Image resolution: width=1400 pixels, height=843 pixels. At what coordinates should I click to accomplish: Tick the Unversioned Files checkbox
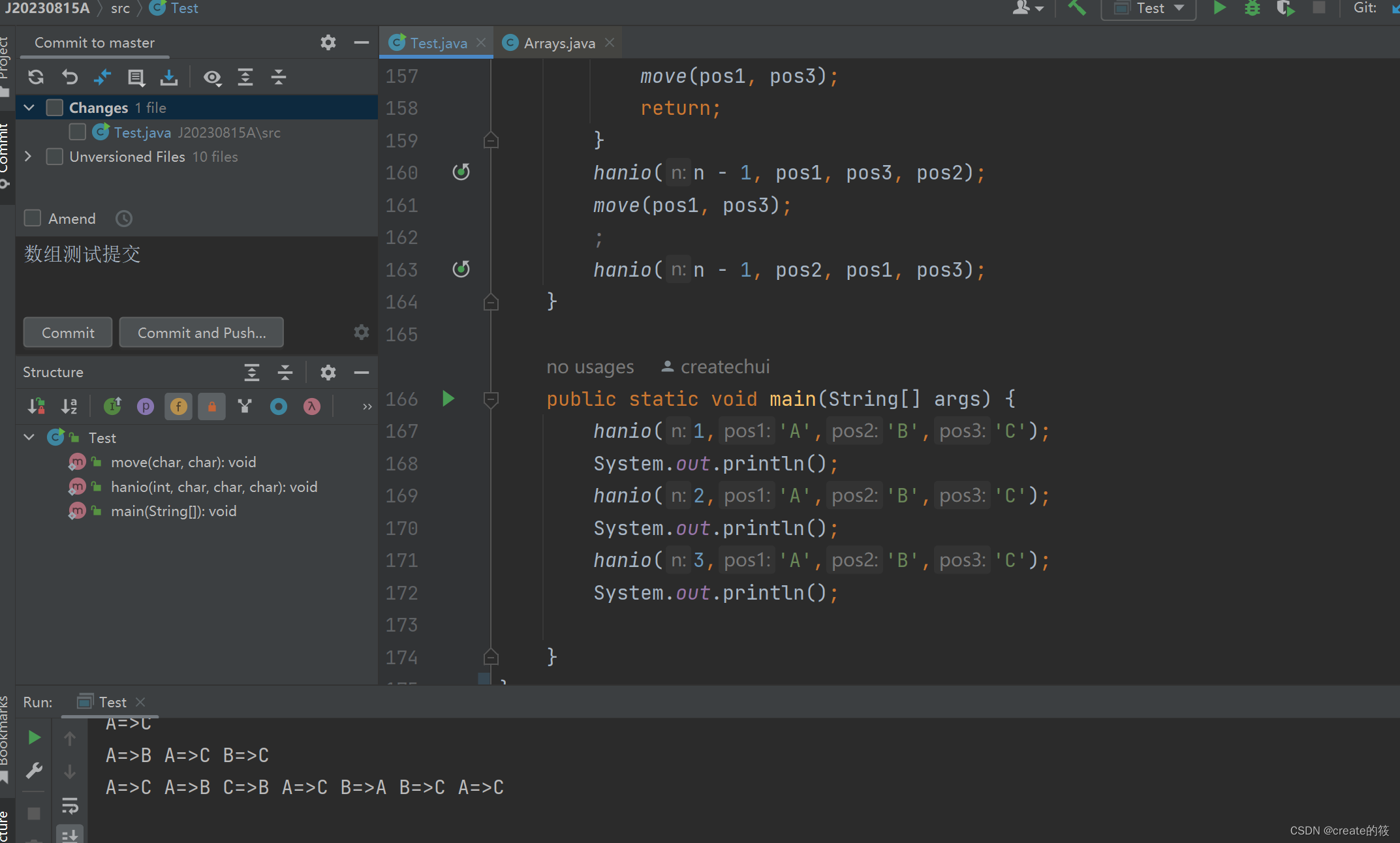tap(55, 157)
